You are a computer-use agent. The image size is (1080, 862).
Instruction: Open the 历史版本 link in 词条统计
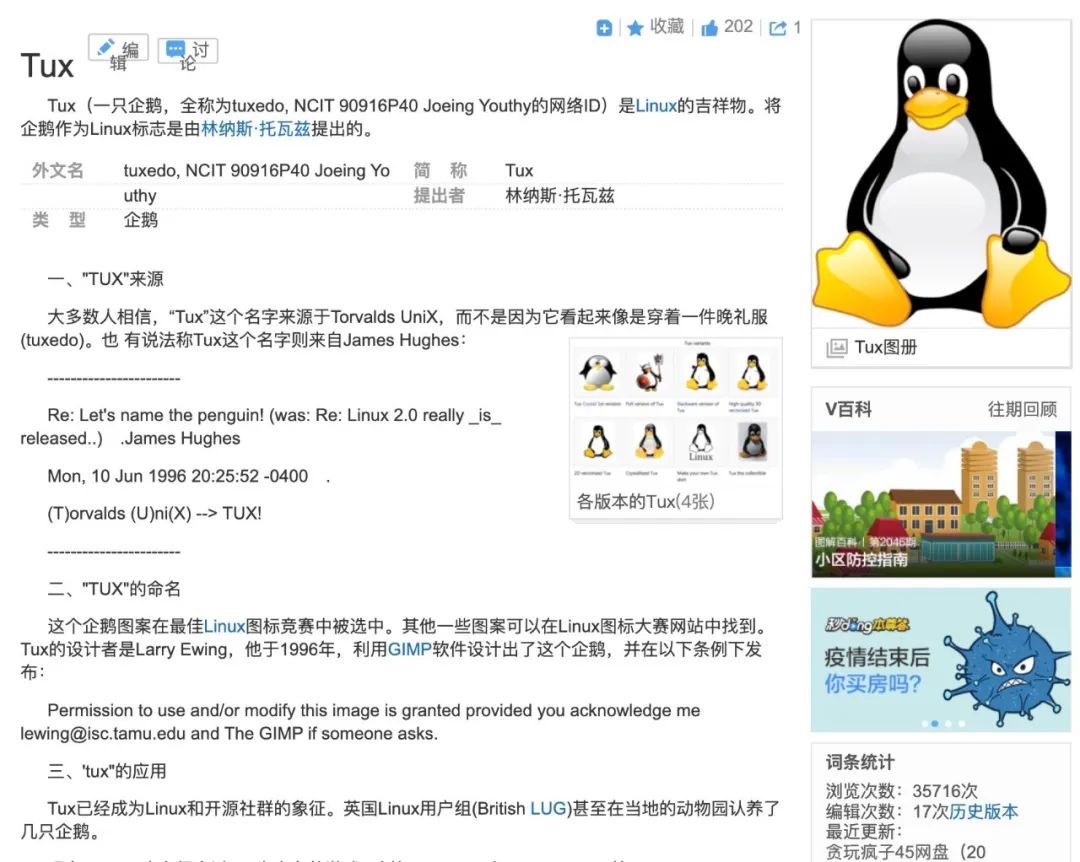984,812
